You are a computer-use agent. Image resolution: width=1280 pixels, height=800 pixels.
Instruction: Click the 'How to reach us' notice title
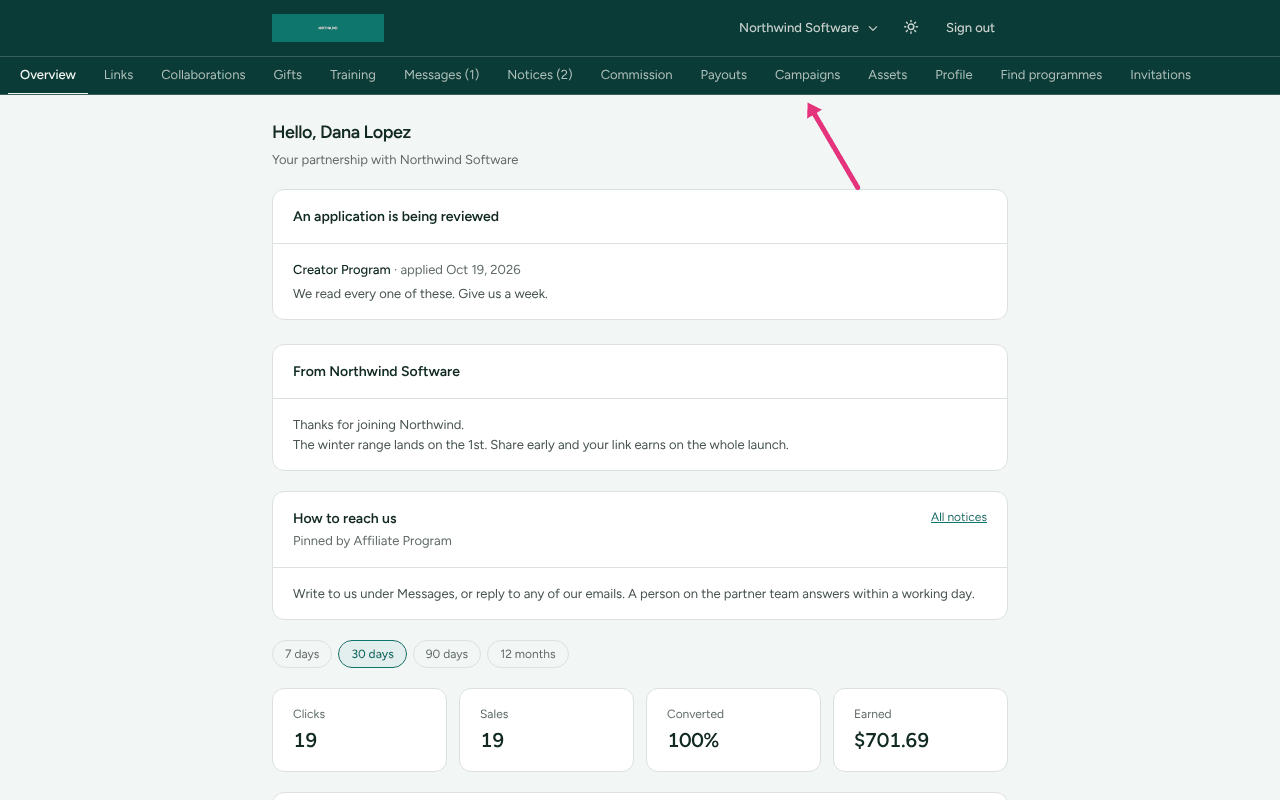(x=345, y=518)
